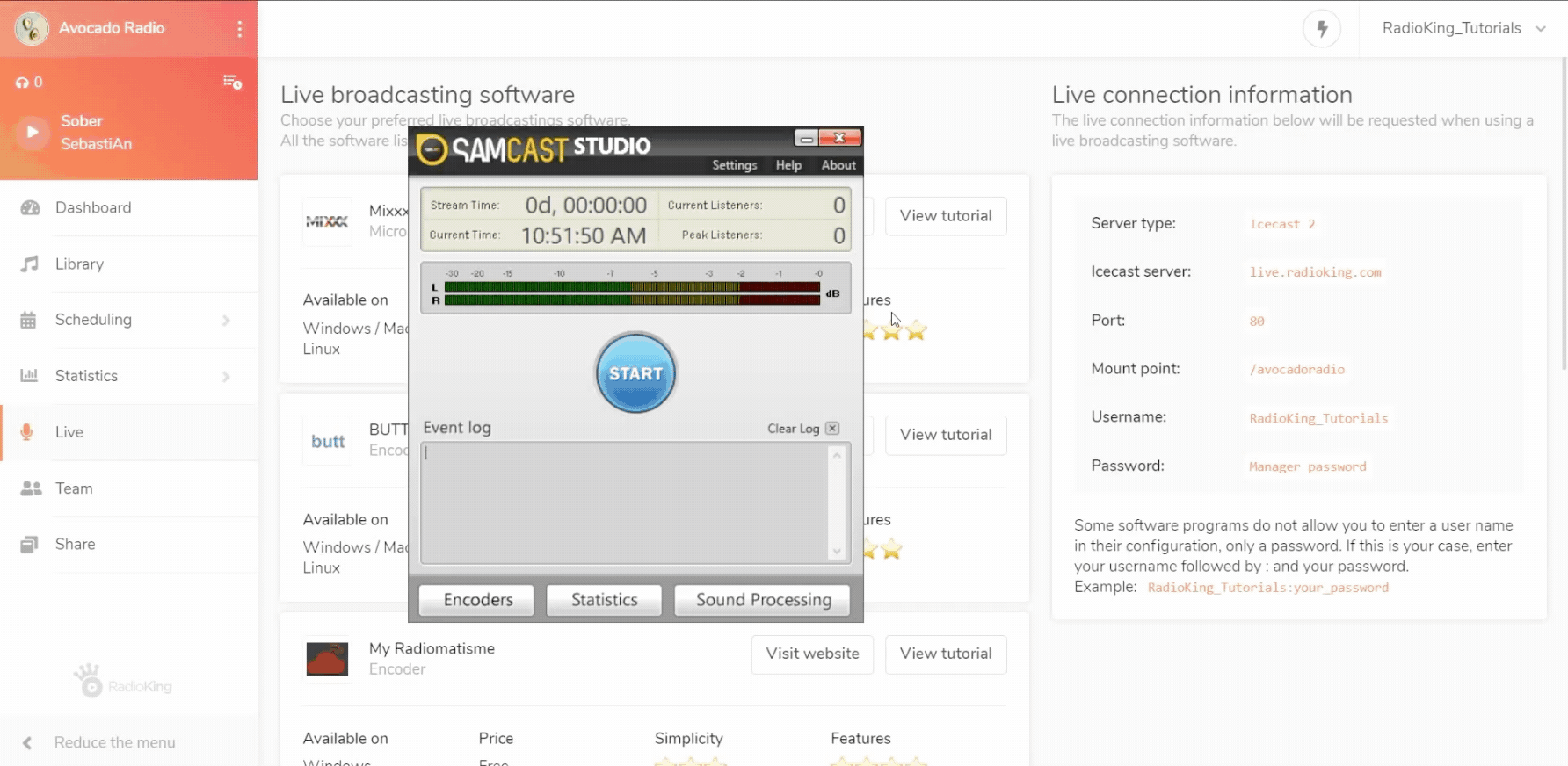1568x766 pixels.
Task: Select the Live microphone sidebar item
Action: pyautogui.click(x=69, y=432)
